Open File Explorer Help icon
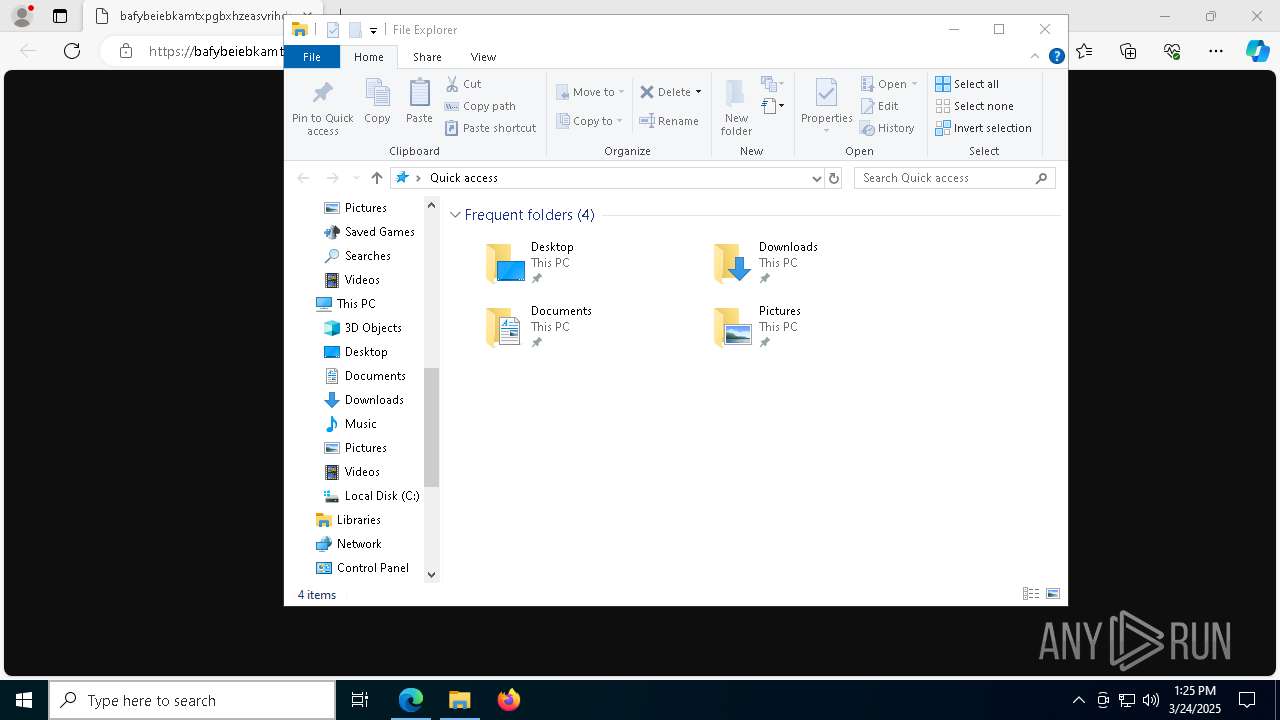The height and width of the screenshot is (720, 1280). (1056, 57)
